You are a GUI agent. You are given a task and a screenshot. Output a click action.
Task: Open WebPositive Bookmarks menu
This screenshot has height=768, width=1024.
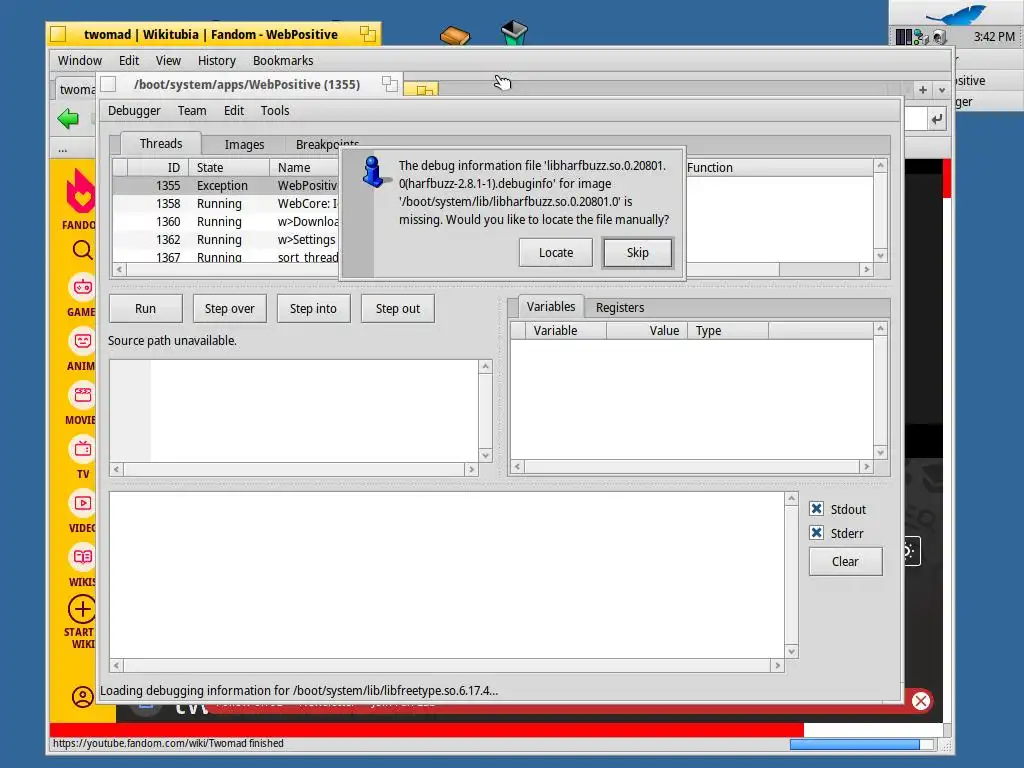[x=283, y=61]
